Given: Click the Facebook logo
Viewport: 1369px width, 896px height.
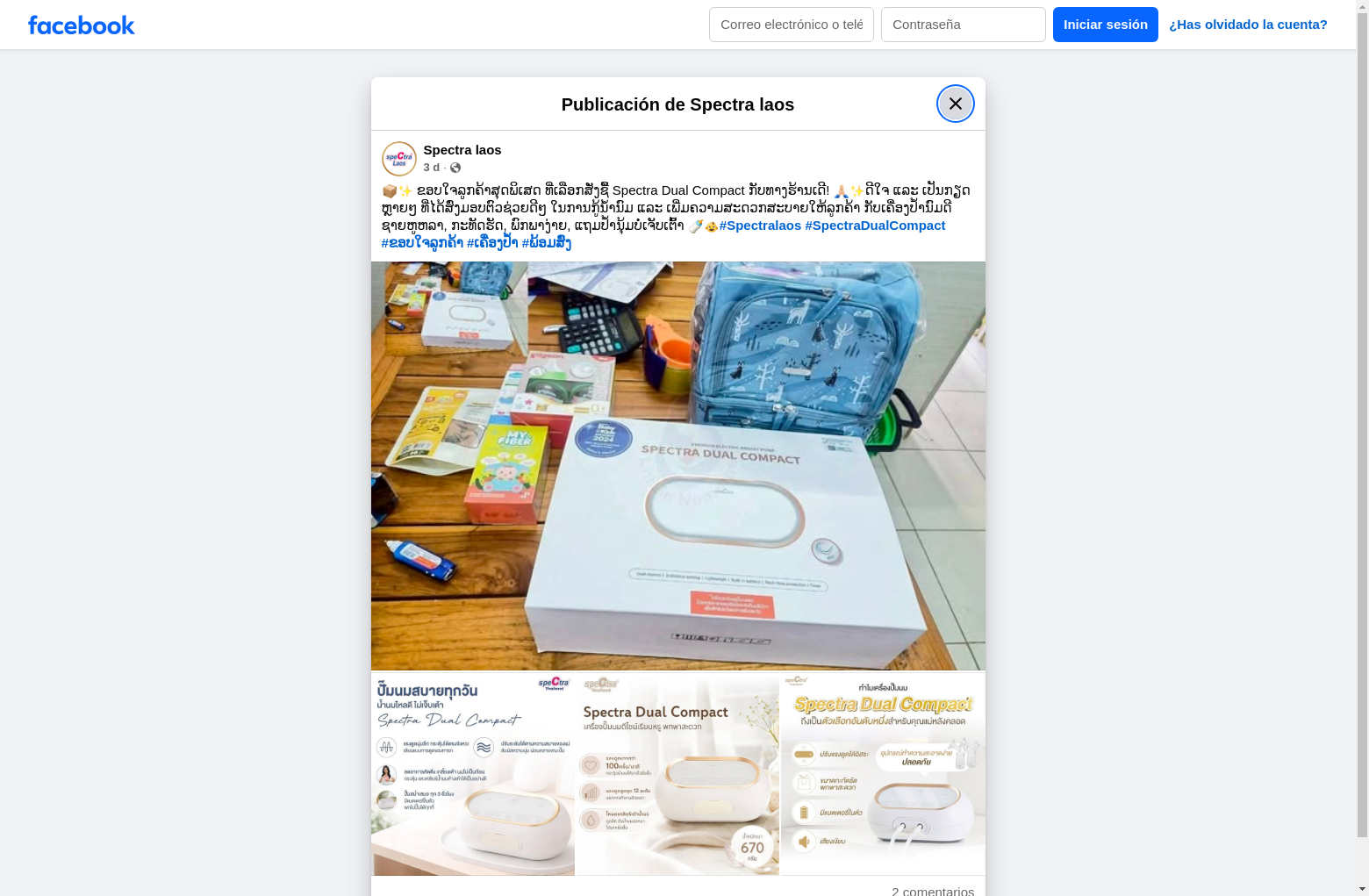Looking at the screenshot, I should click(82, 25).
